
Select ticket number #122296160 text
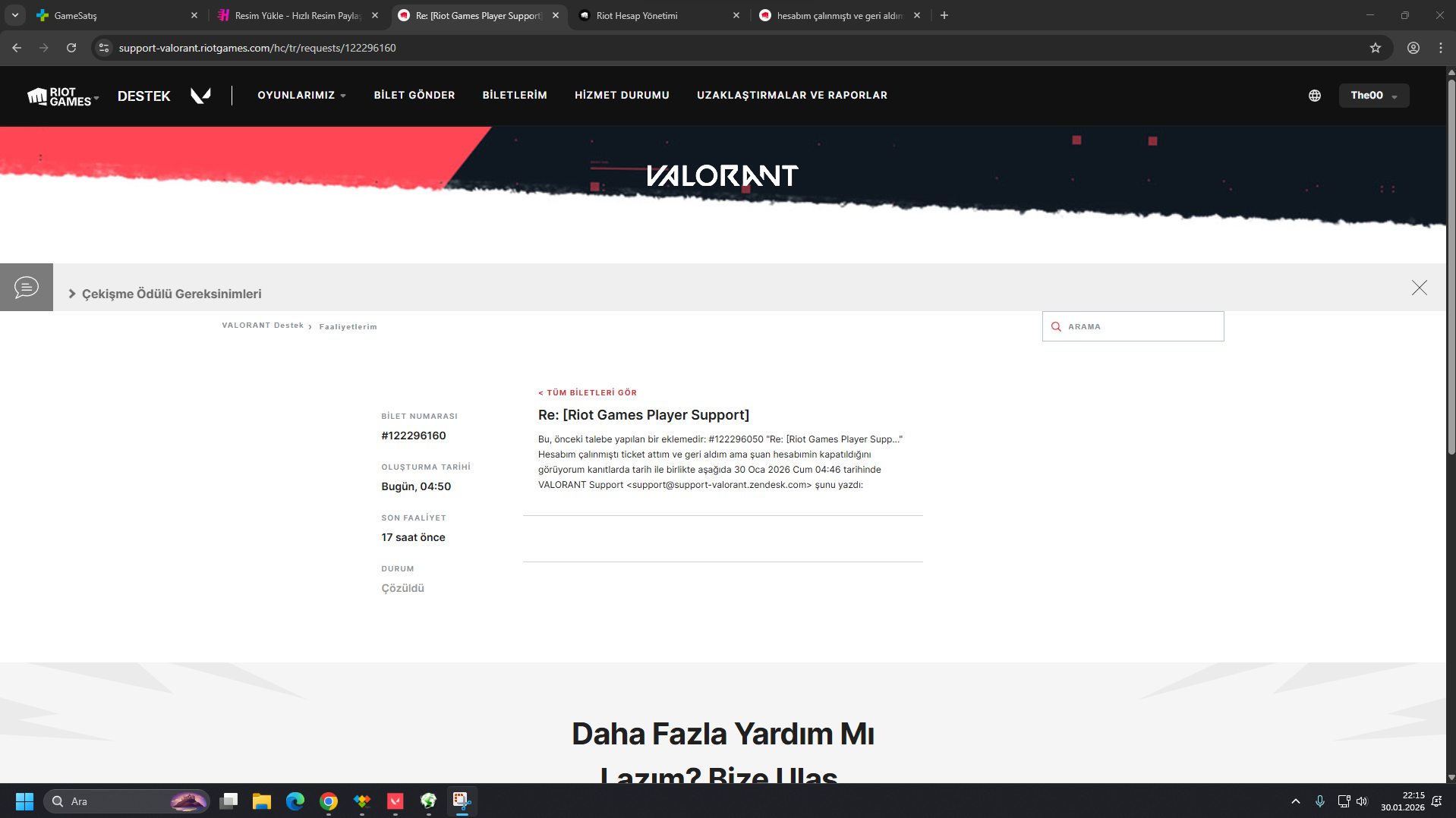(x=414, y=436)
